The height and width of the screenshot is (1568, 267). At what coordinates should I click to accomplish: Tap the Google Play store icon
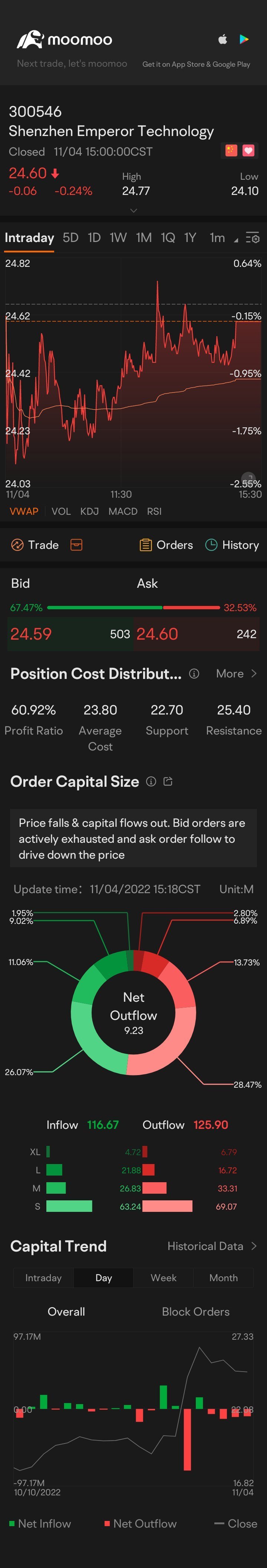click(244, 40)
